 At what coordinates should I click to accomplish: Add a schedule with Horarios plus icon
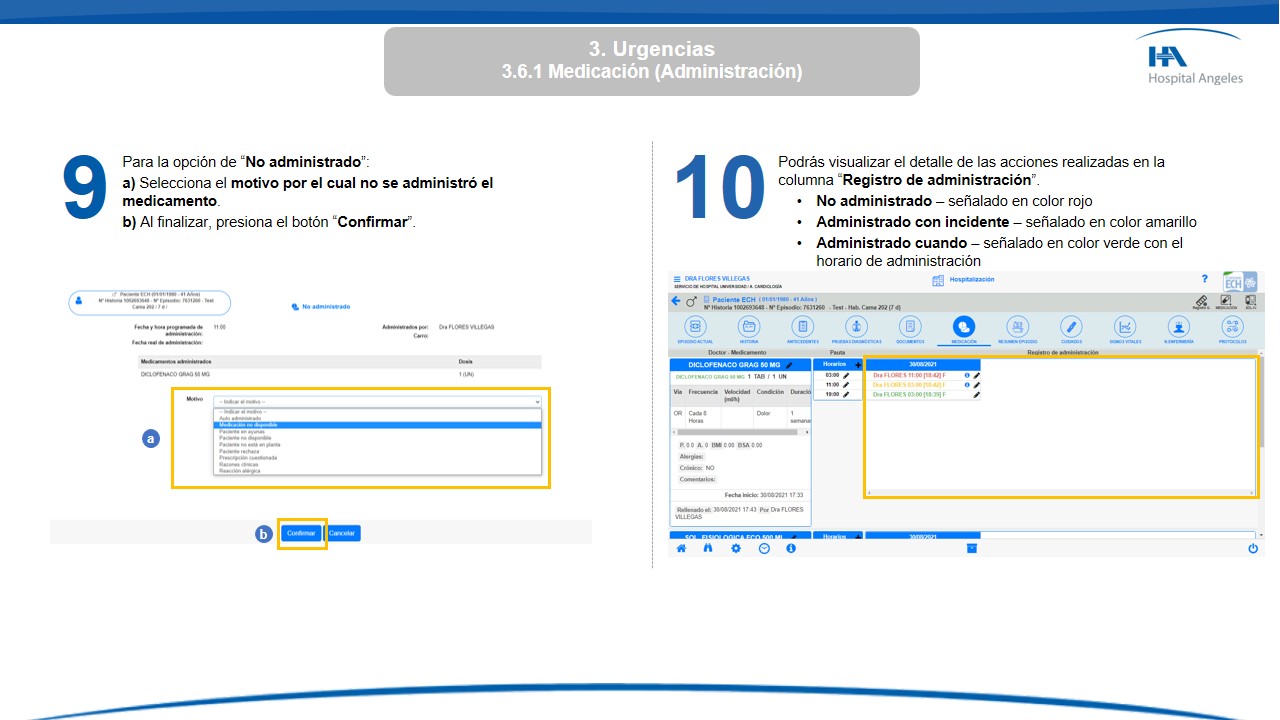click(x=857, y=364)
